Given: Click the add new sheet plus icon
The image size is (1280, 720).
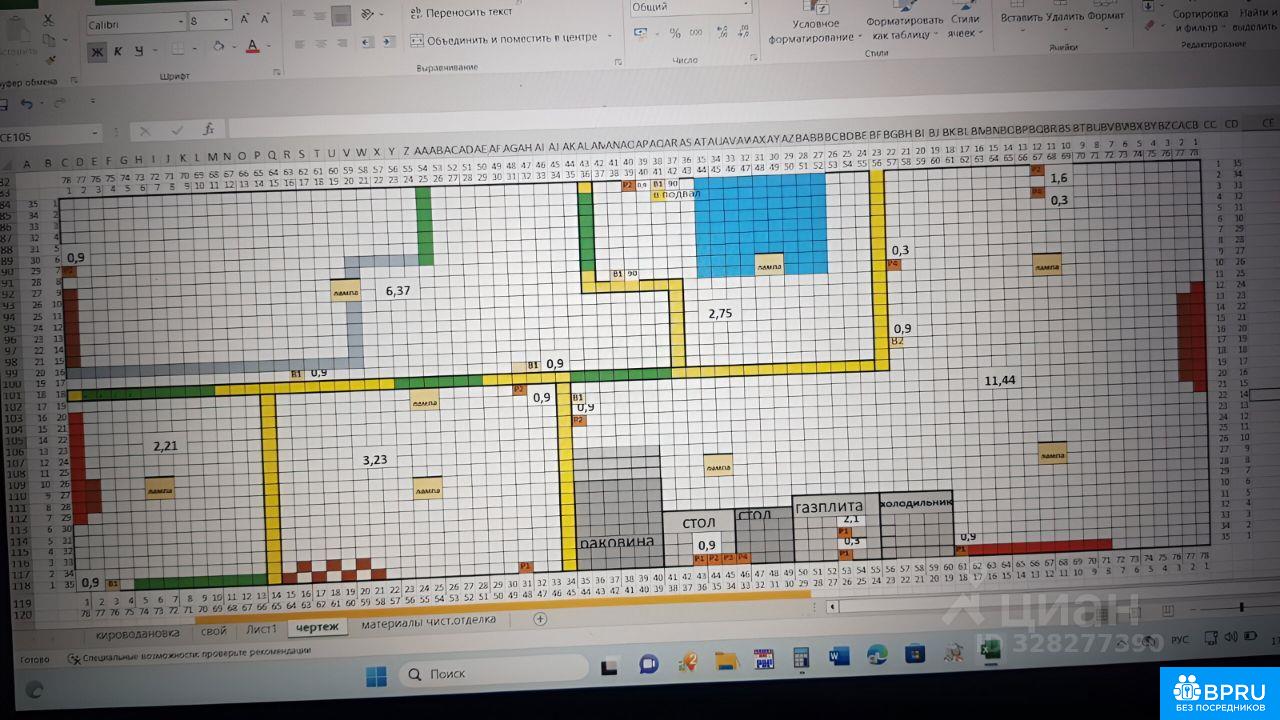Looking at the screenshot, I should tap(540, 619).
